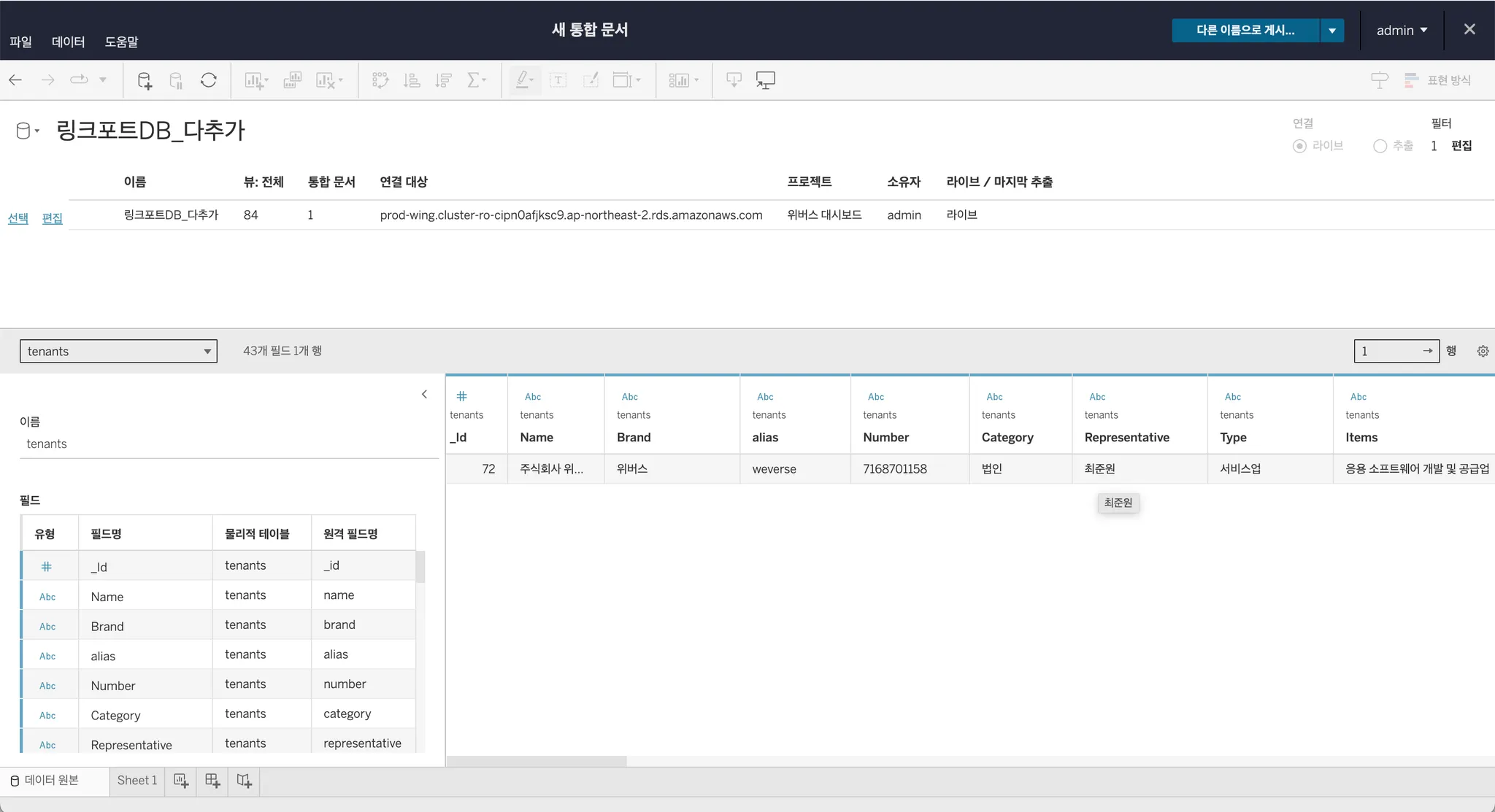Click the undo back arrow

click(x=15, y=80)
